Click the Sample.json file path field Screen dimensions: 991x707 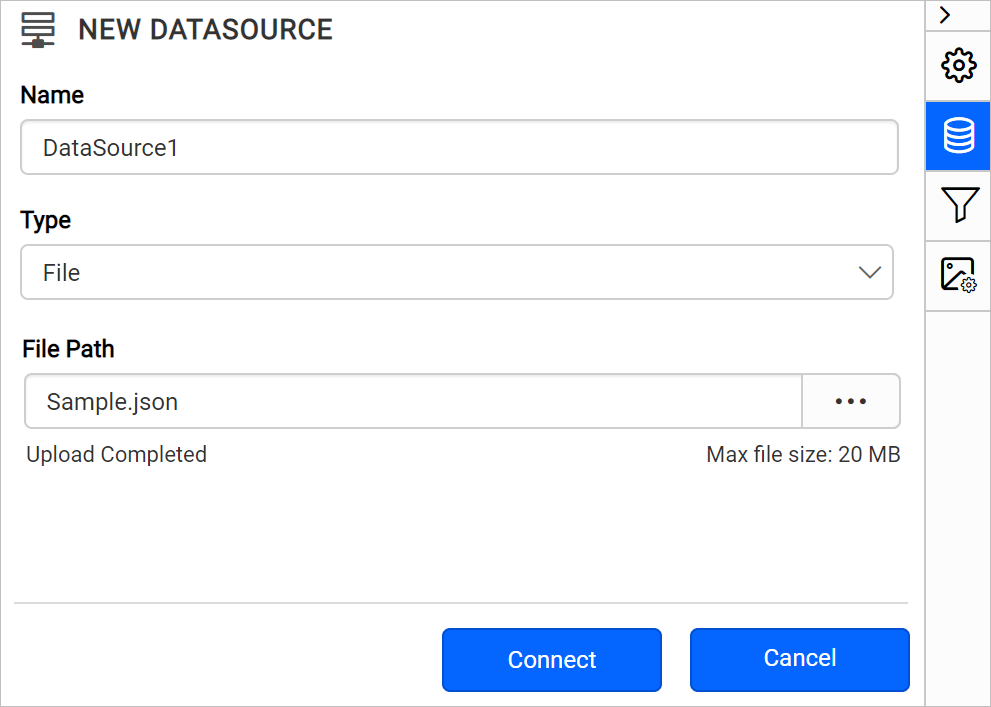[x=413, y=401]
